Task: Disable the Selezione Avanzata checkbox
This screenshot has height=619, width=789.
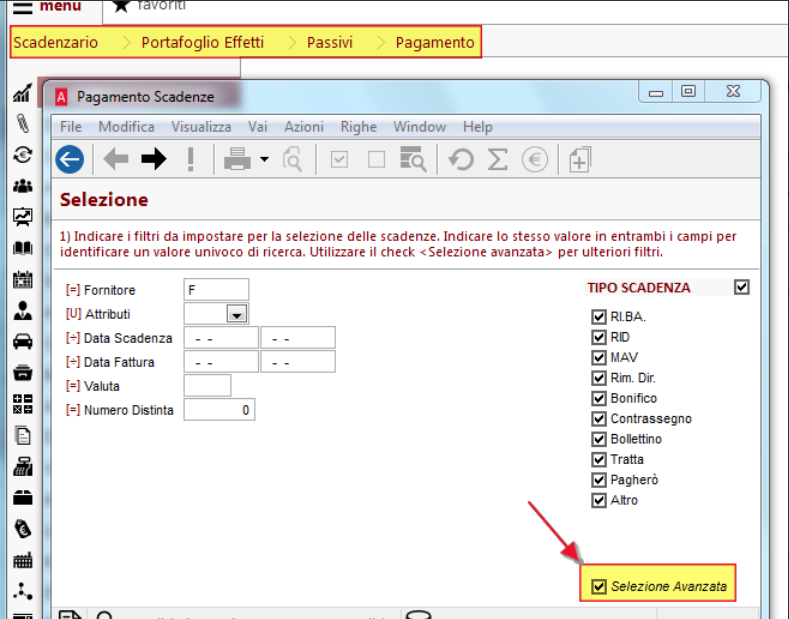Action: coord(598,587)
